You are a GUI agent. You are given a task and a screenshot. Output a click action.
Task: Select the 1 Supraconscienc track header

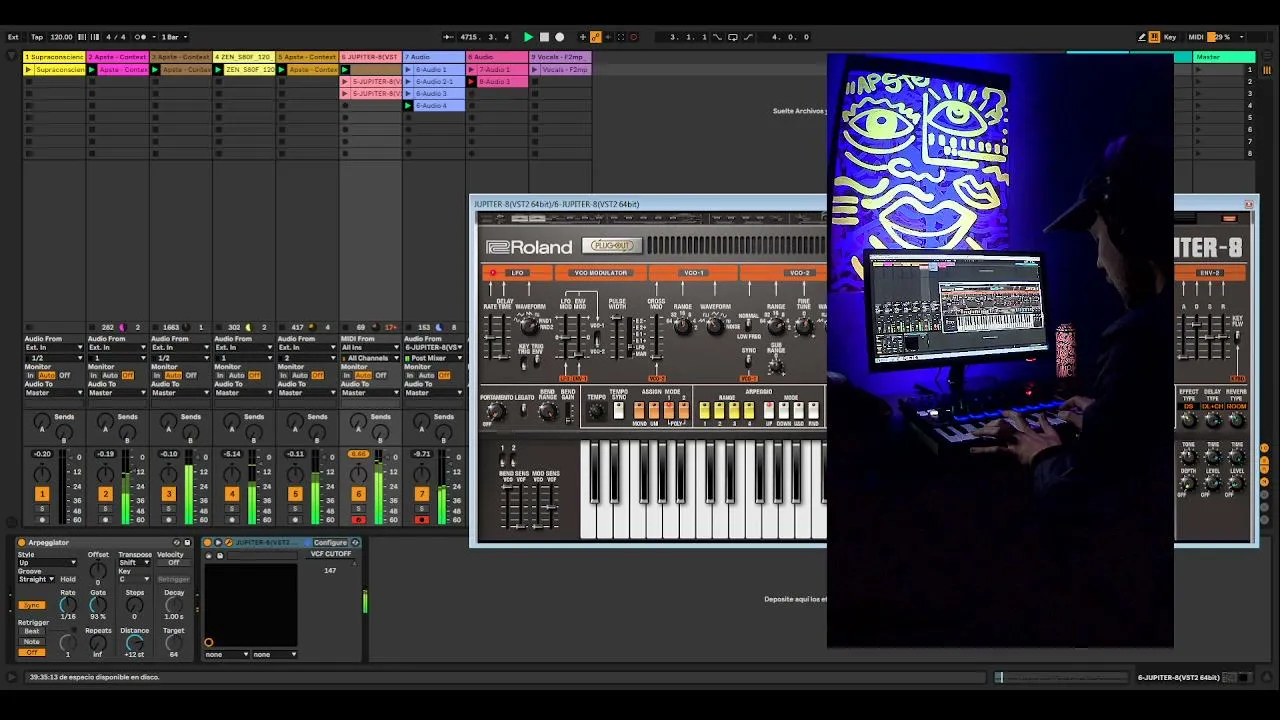[55, 57]
